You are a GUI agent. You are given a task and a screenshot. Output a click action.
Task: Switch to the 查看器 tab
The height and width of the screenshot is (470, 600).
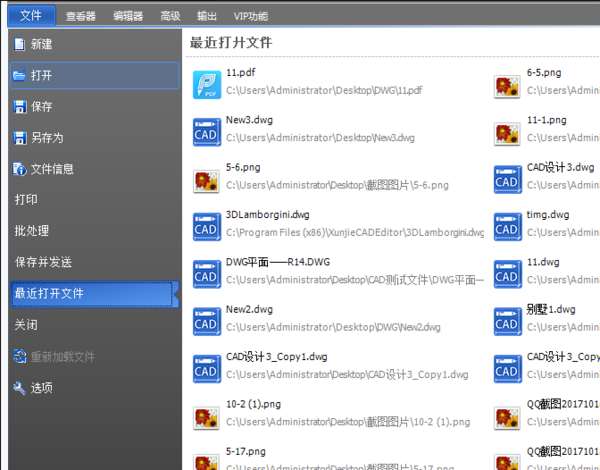click(x=80, y=16)
